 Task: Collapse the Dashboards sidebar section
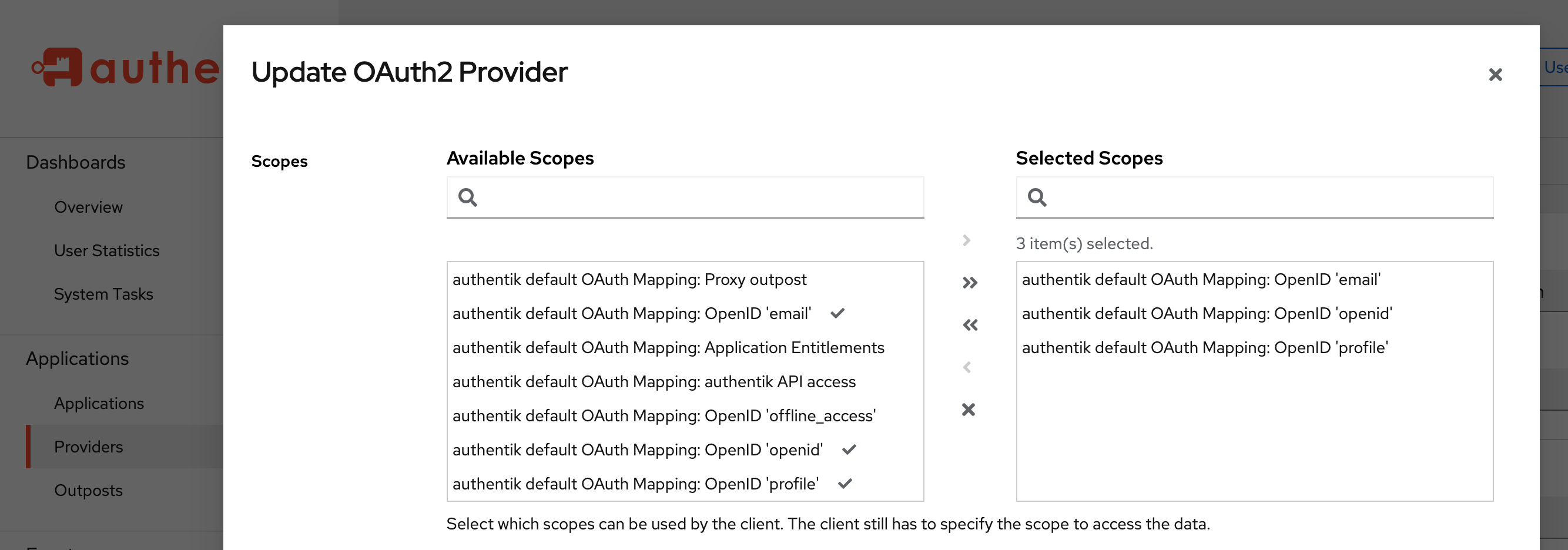(75, 162)
